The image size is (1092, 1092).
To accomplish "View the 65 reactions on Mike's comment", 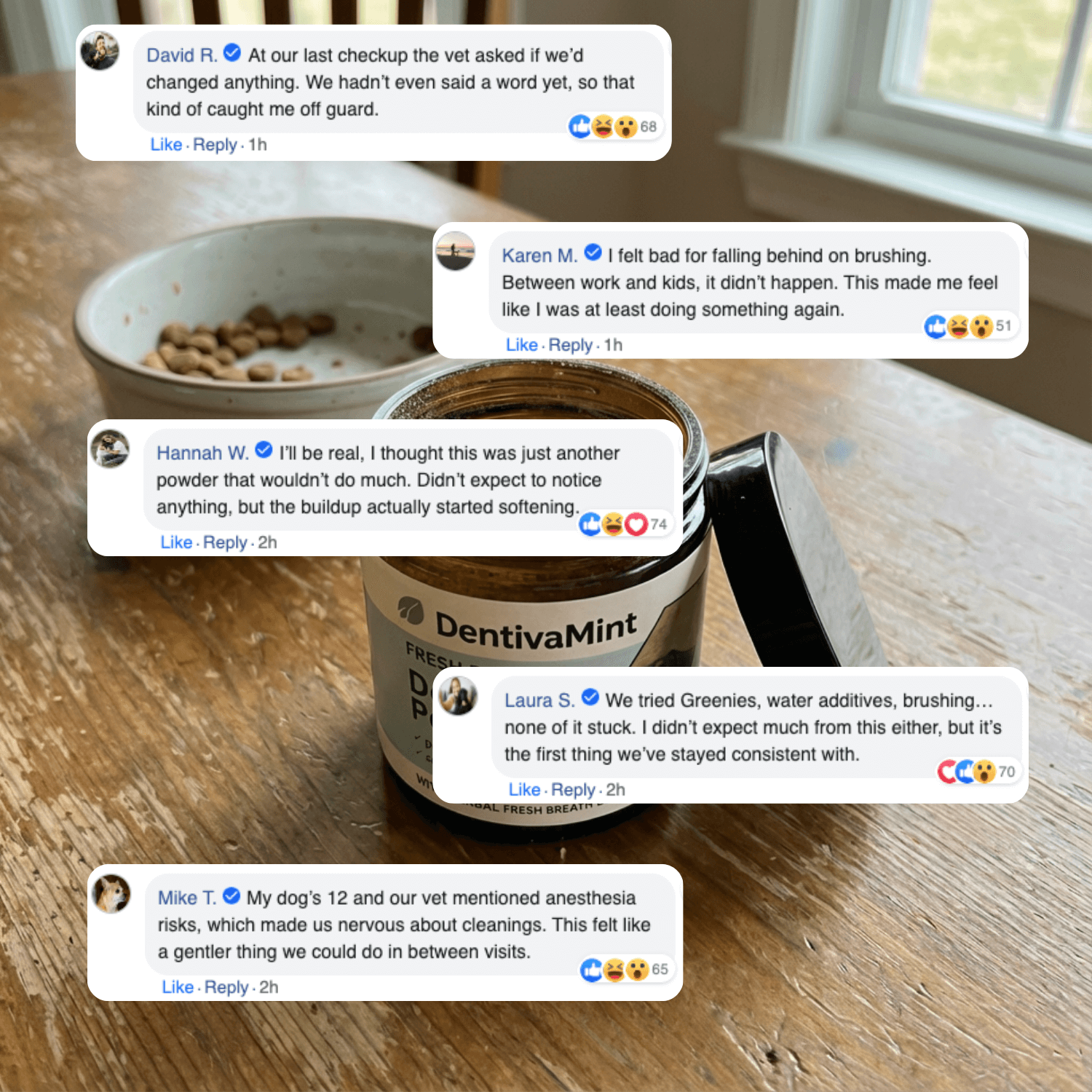I will pos(625,970).
